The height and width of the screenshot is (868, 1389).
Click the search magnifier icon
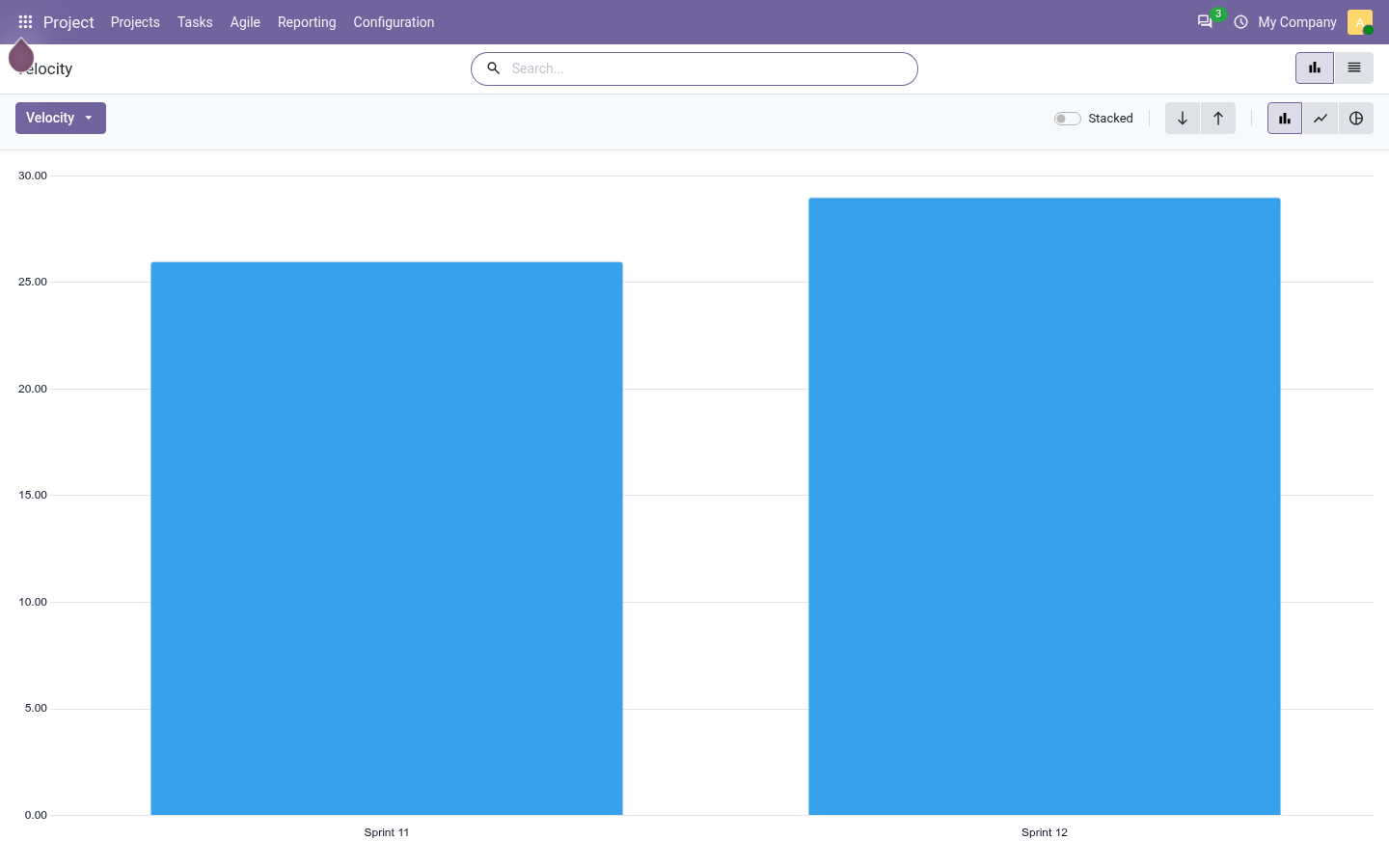coord(493,68)
